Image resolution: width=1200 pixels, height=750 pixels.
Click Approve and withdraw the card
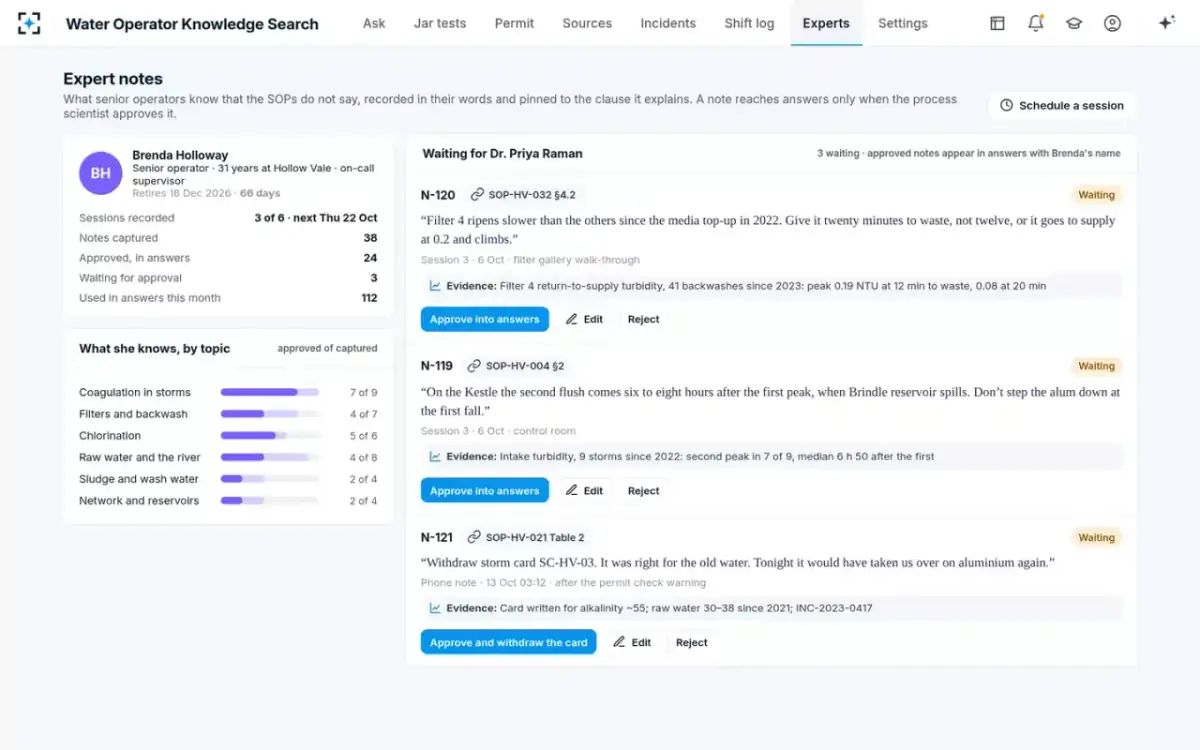coord(509,642)
